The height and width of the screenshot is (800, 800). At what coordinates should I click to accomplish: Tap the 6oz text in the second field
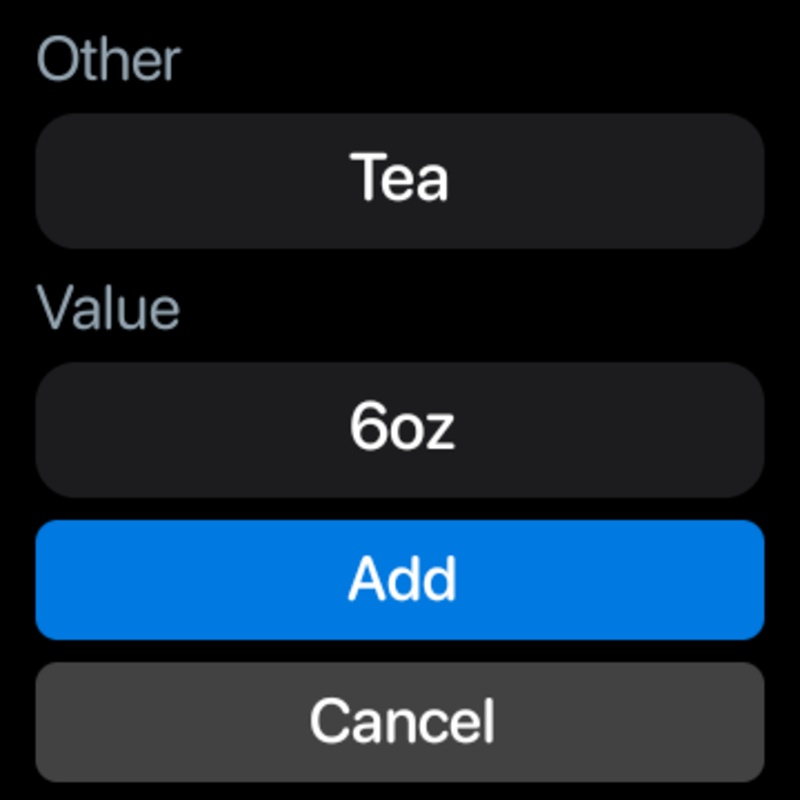(x=402, y=428)
